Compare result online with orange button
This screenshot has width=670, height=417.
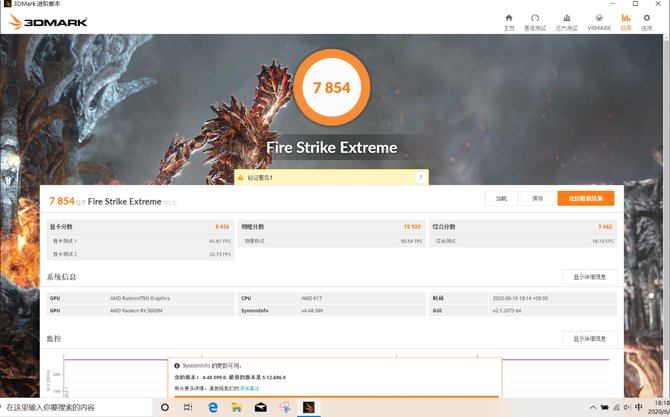pos(586,199)
